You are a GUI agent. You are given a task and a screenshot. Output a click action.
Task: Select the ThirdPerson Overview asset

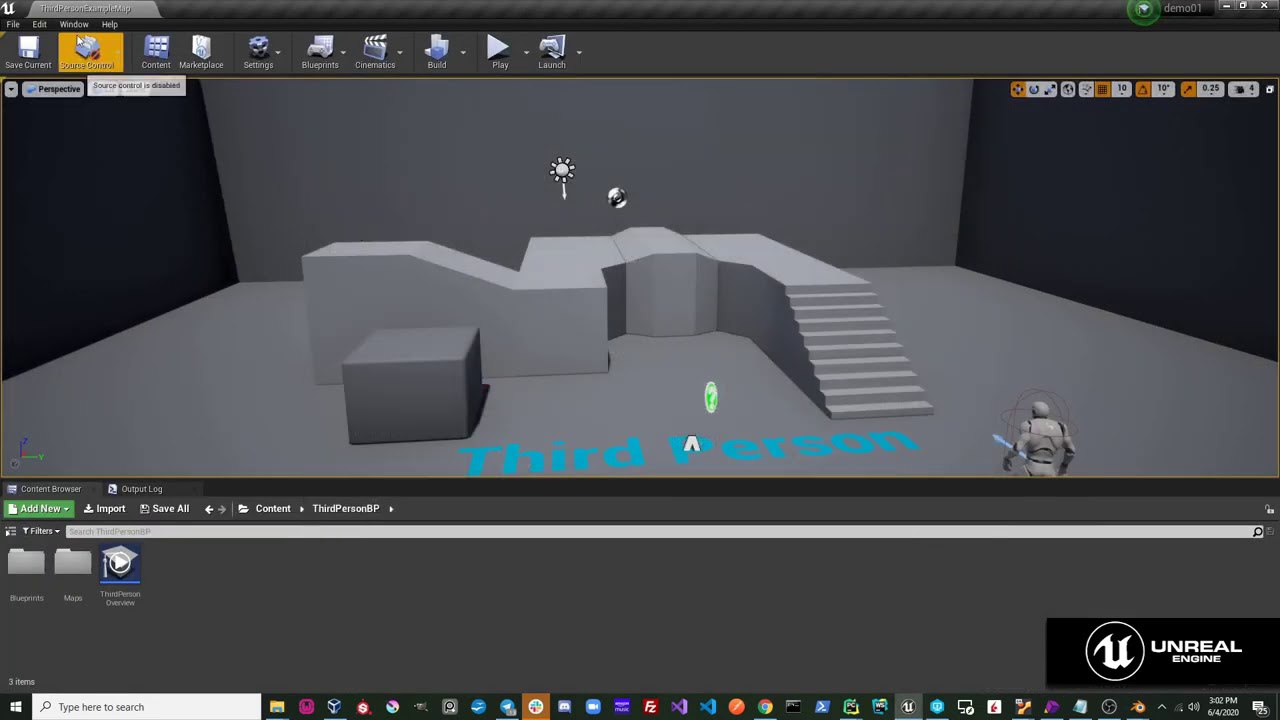coord(120,575)
